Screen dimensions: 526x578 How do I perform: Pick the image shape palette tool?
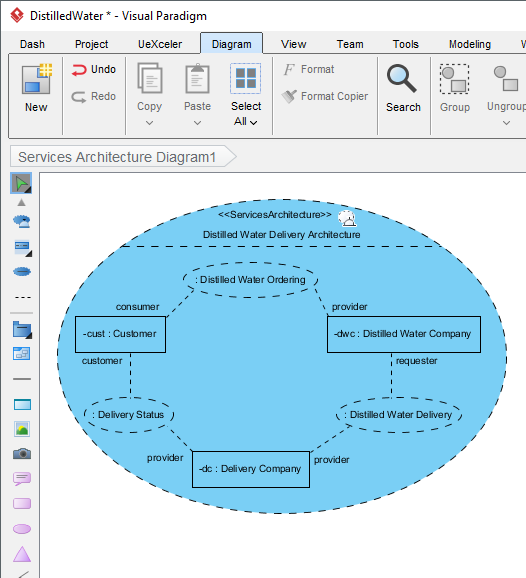pyautogui.click(x=22, y=429)
